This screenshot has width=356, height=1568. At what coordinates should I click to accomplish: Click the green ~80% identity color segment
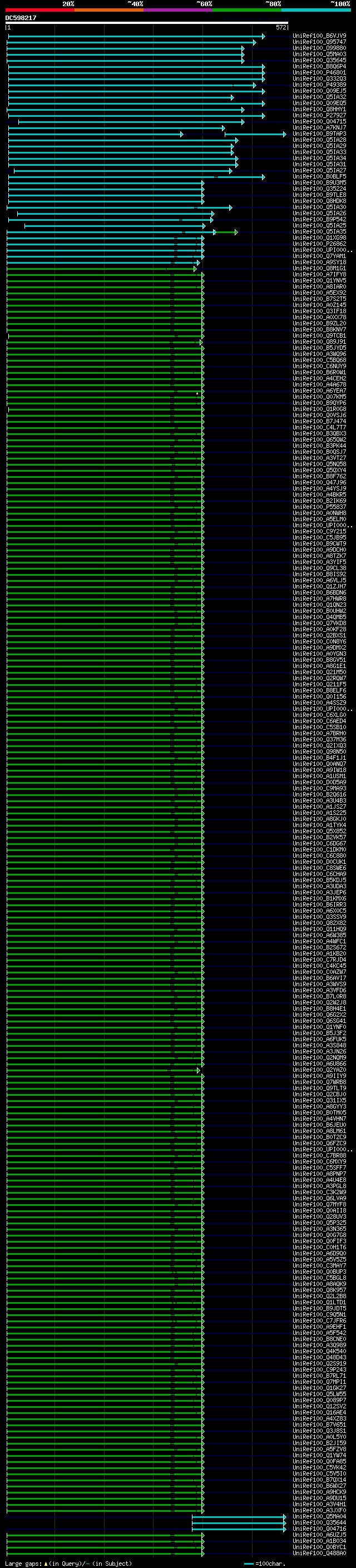click(x=246, y=10)
